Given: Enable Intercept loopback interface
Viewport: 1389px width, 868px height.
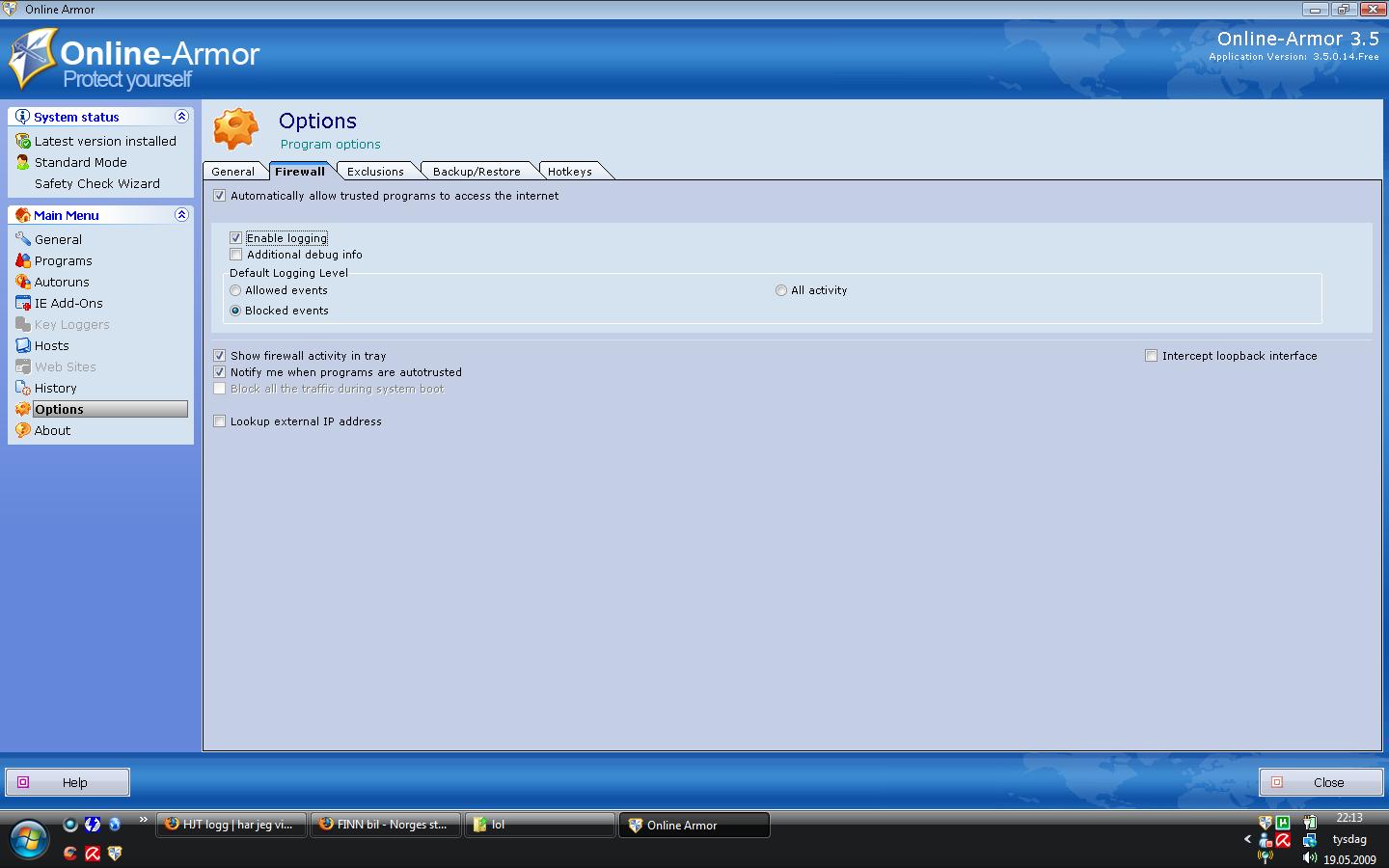Looking at the screenshot, I should [x=1152, y=356].
